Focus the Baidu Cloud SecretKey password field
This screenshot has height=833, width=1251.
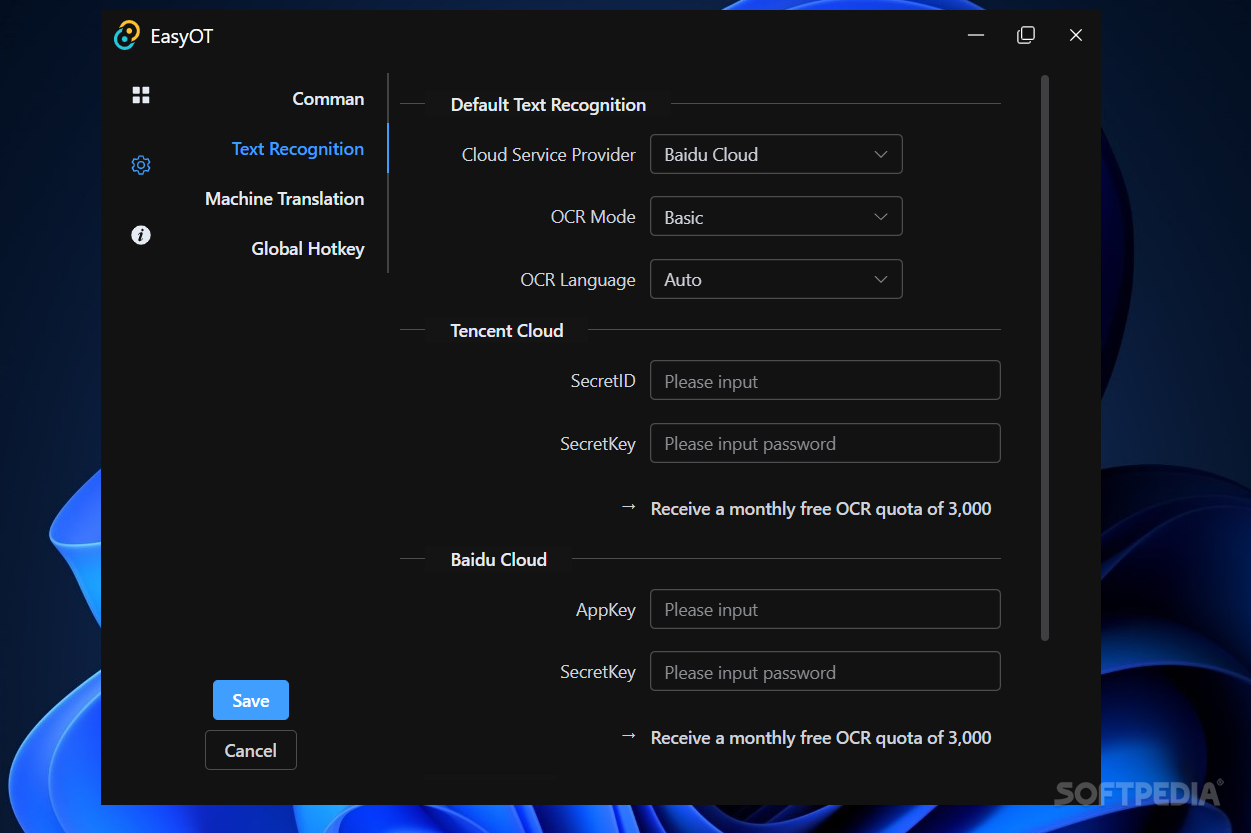pyautogui.click(x=825, y=672)
